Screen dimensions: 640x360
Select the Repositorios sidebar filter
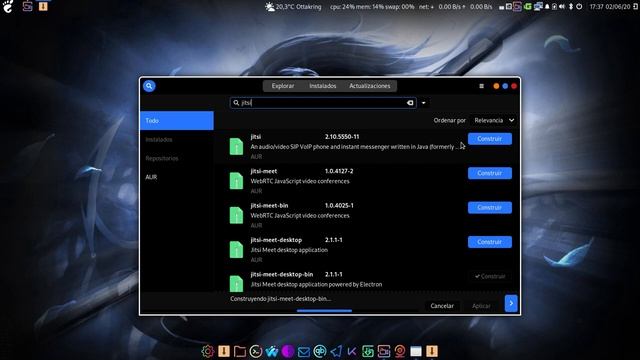pos(177,158)
